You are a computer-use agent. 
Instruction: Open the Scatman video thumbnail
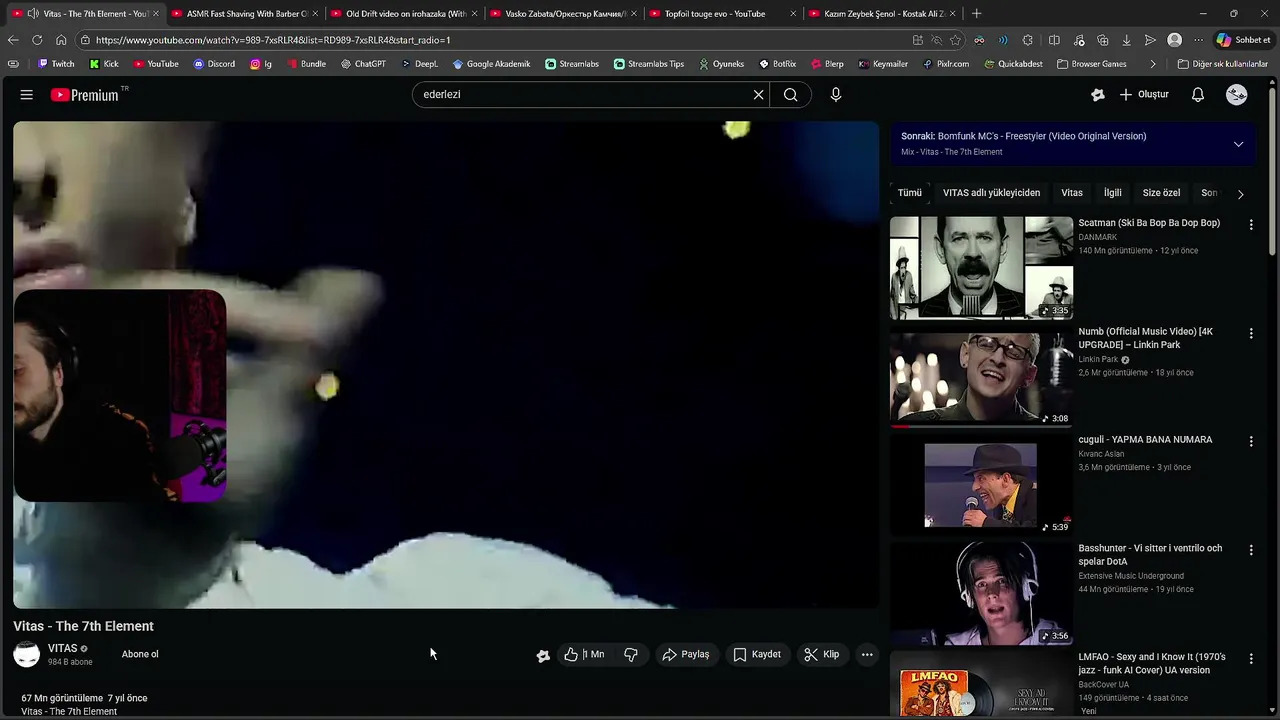click(x=981, y=267)
